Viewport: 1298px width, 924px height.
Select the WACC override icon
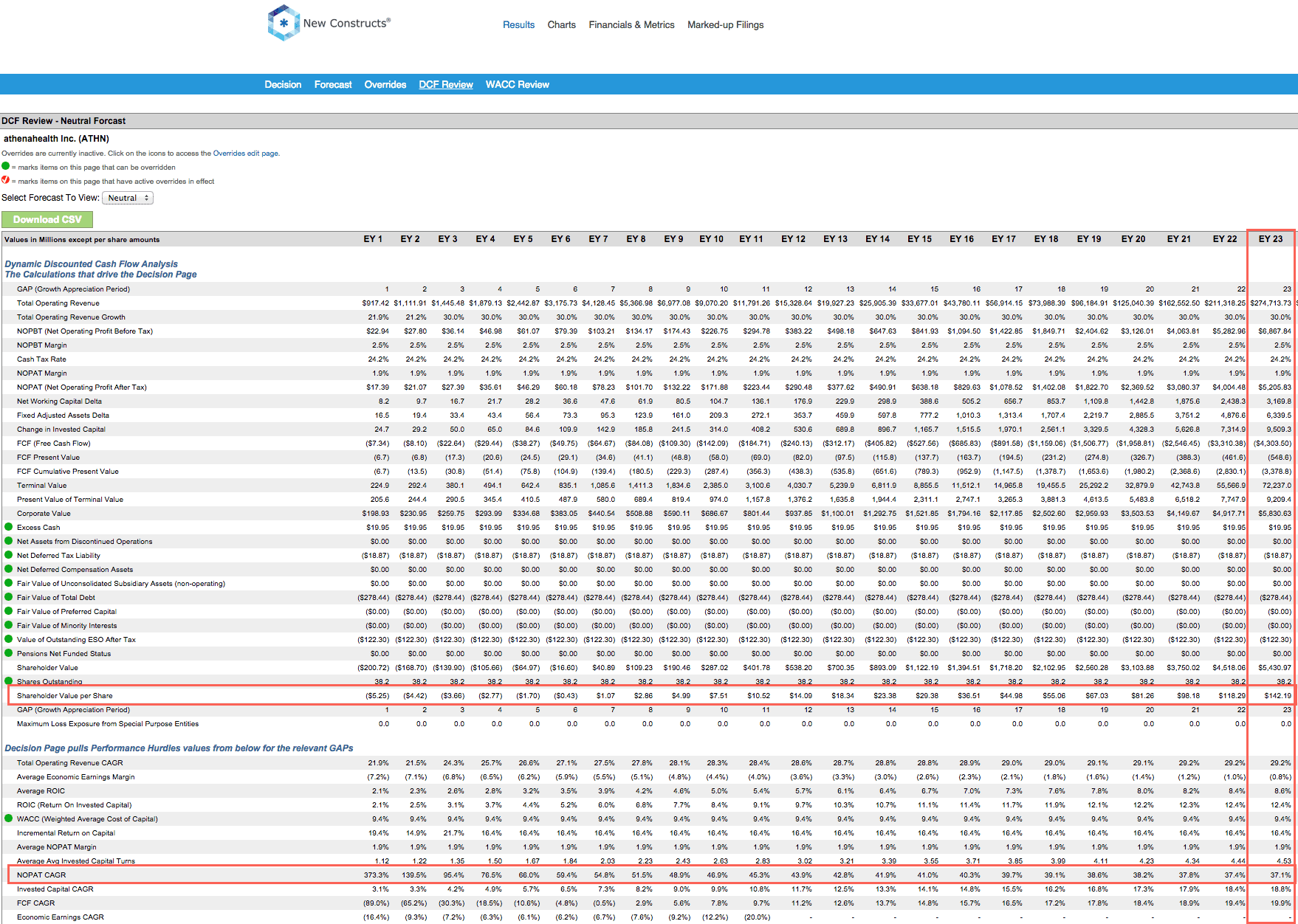8,818
